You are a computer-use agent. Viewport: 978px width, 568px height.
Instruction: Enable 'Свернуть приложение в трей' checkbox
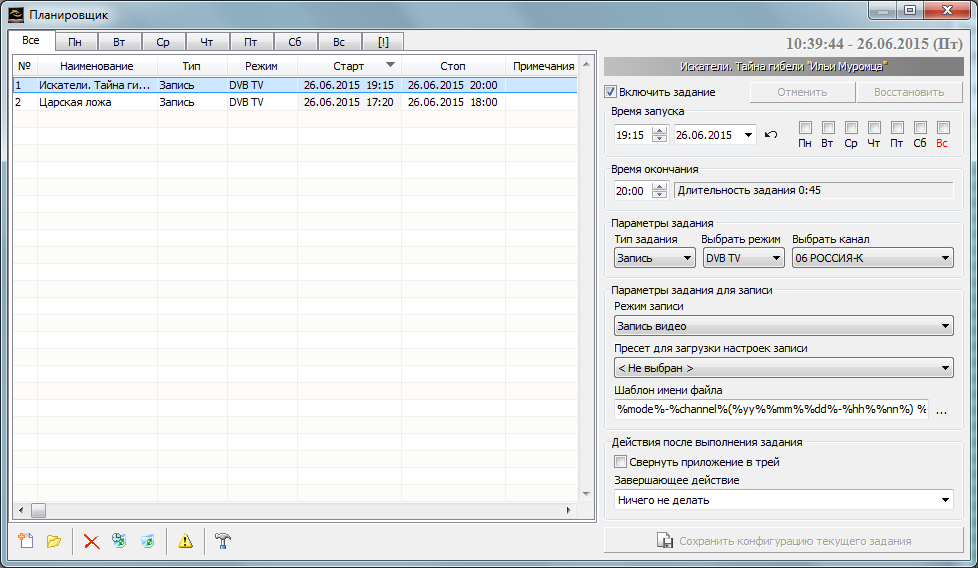click(x=621, y=462)
